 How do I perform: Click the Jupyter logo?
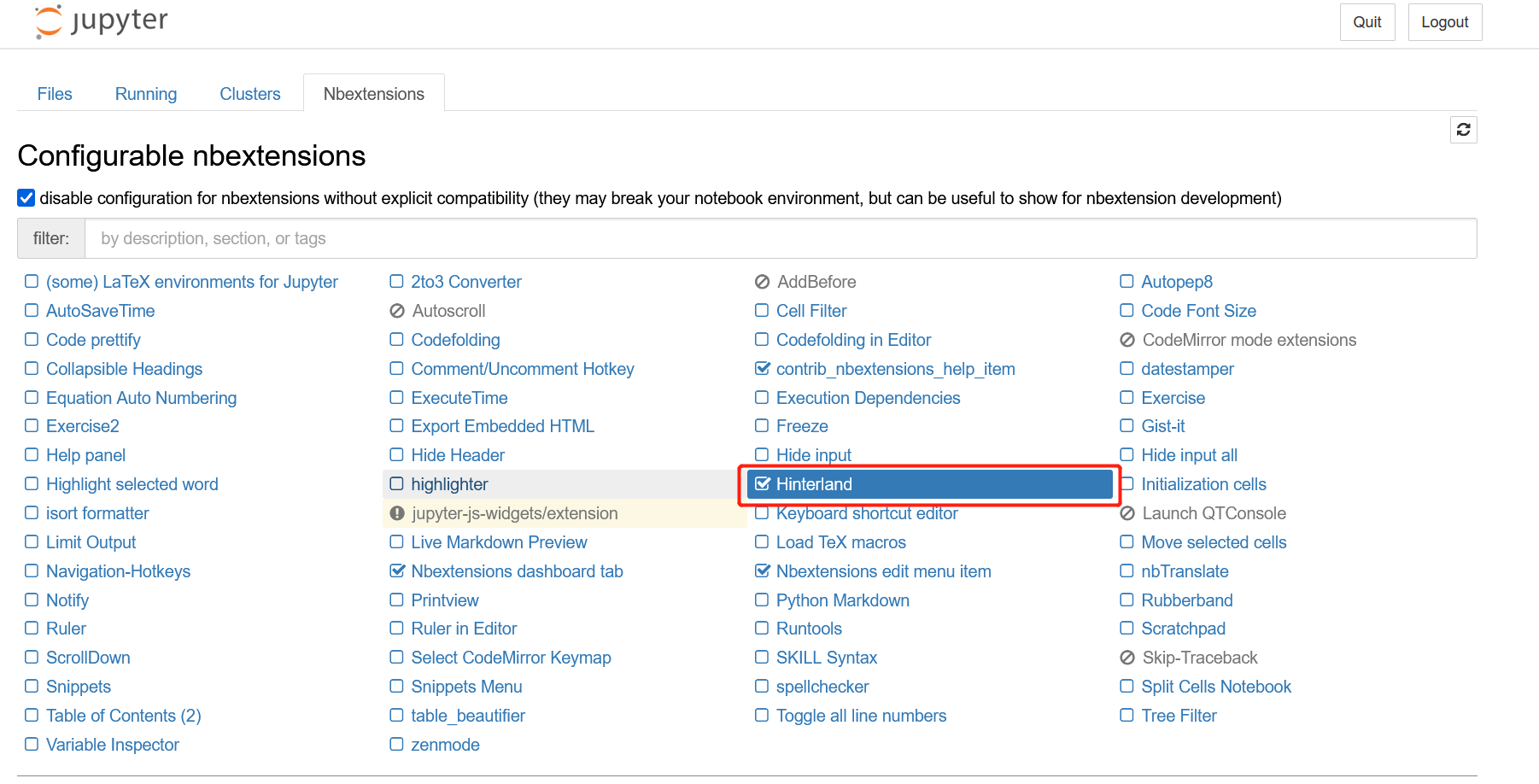[101, 21]
